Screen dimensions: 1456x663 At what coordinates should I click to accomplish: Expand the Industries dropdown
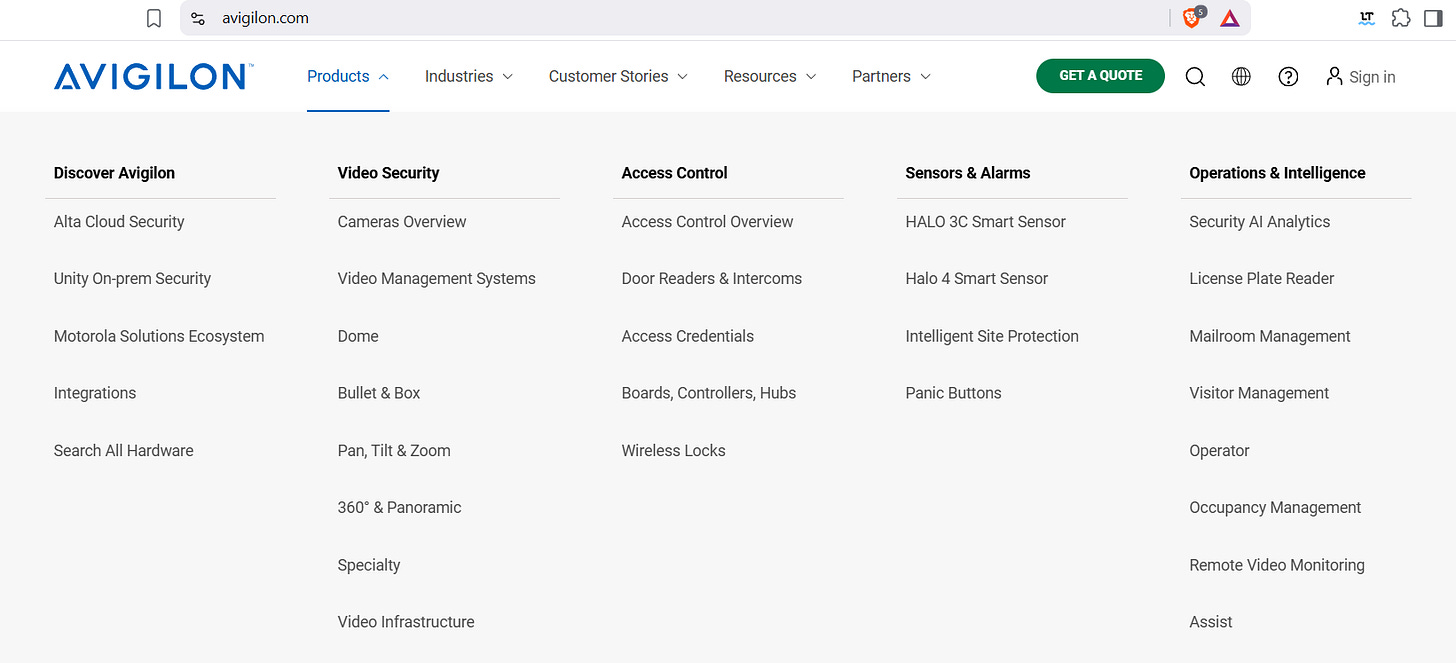(x=469, y=76)
